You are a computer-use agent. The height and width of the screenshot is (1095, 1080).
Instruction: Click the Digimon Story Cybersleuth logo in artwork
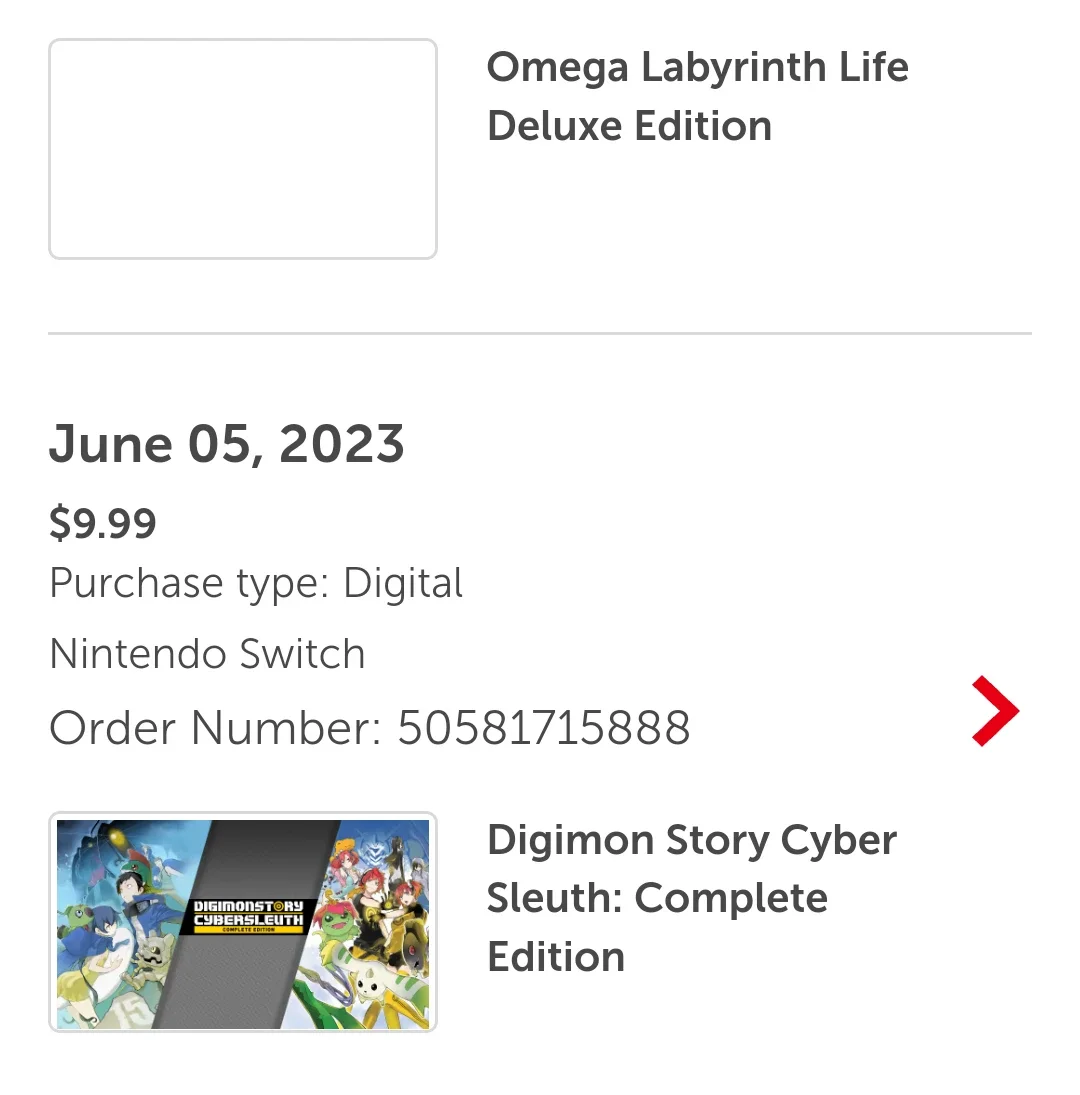coord(249,916)
